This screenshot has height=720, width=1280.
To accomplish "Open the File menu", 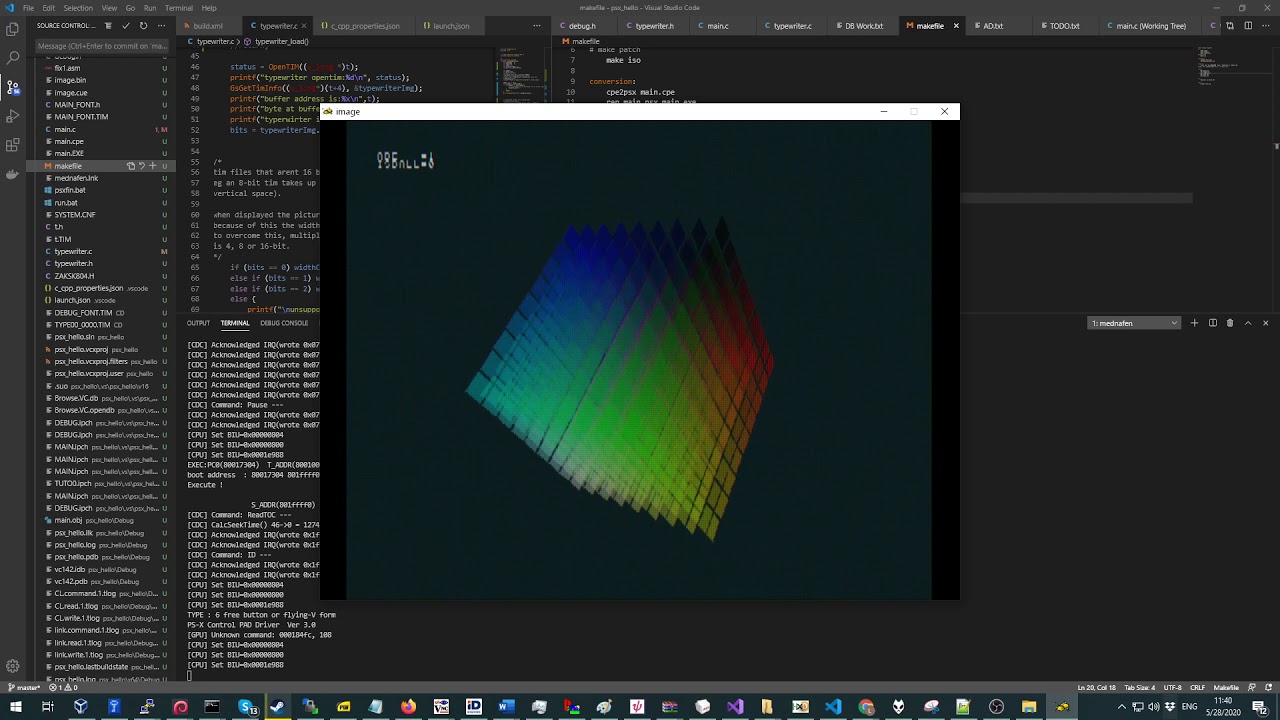I will point(28,8).
